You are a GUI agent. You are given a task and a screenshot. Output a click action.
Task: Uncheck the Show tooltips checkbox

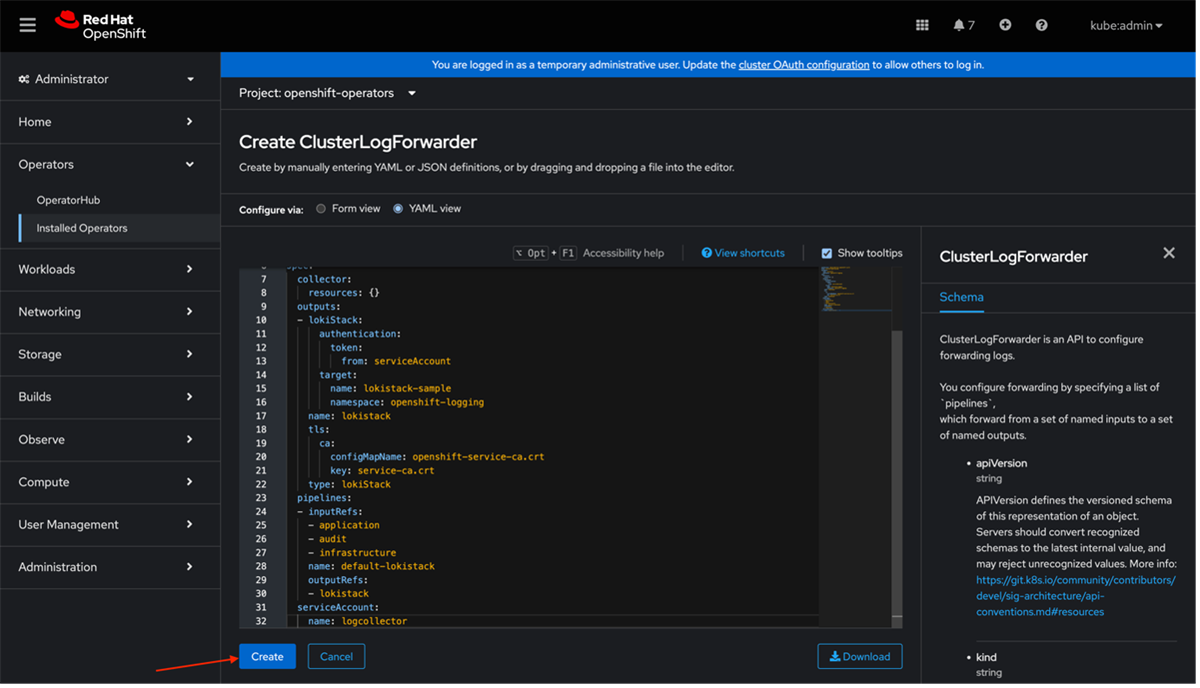point(827,253)
